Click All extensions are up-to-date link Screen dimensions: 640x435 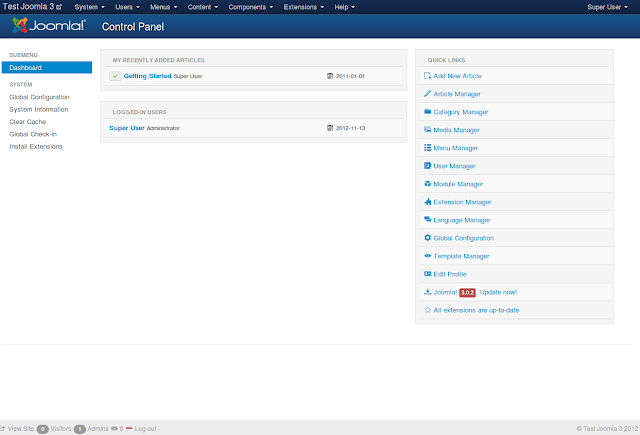[476, 310]
